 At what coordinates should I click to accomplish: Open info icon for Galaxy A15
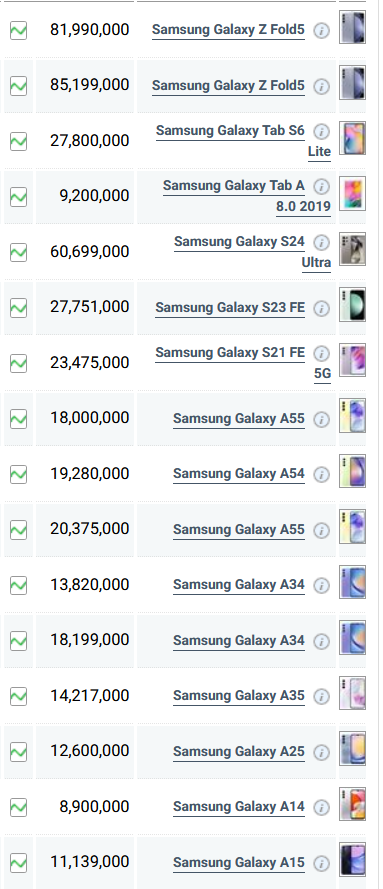(321, 863)
